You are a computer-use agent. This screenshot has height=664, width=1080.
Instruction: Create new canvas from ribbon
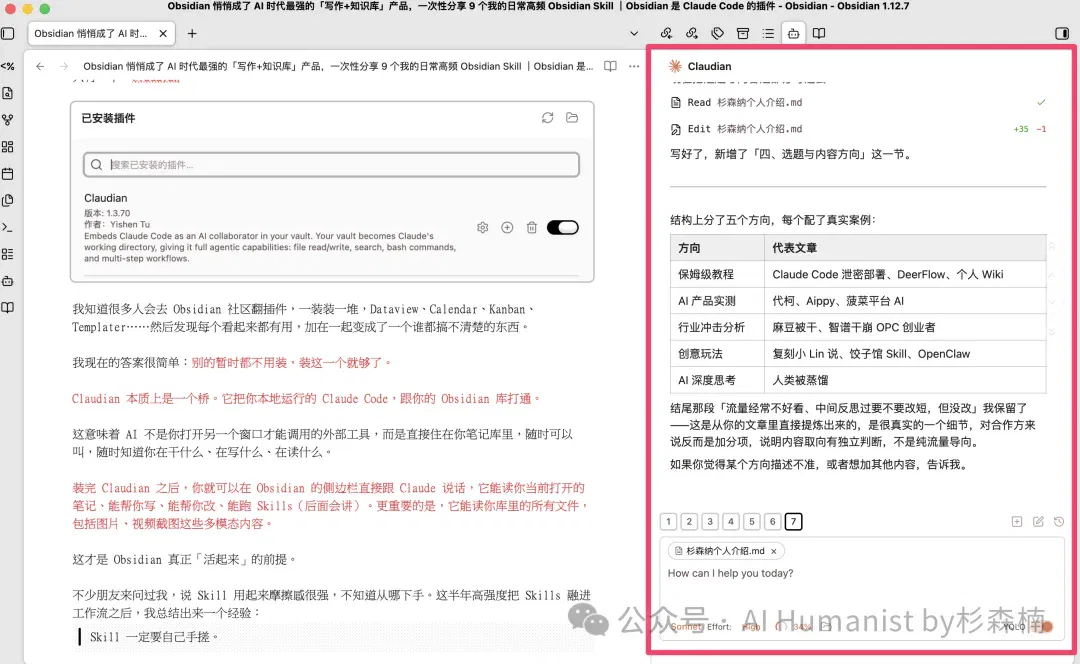(8, 147)
